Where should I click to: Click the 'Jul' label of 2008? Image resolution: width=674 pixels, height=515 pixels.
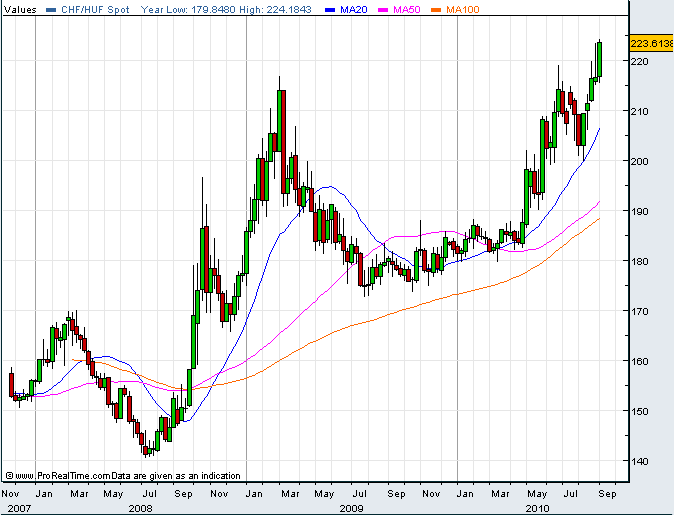click(150, 494)
